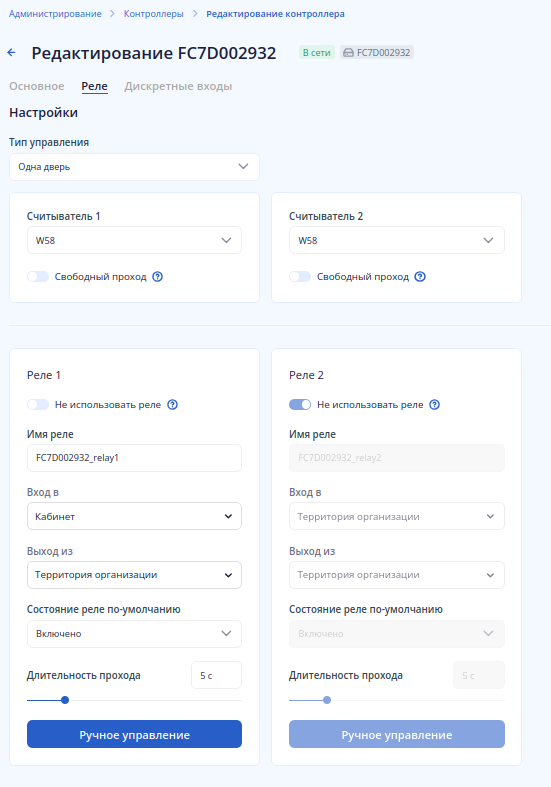Toggle Не использовать реле for Реле 1
The height and width of the screenshot is (787, 551).
pos(38,405)
